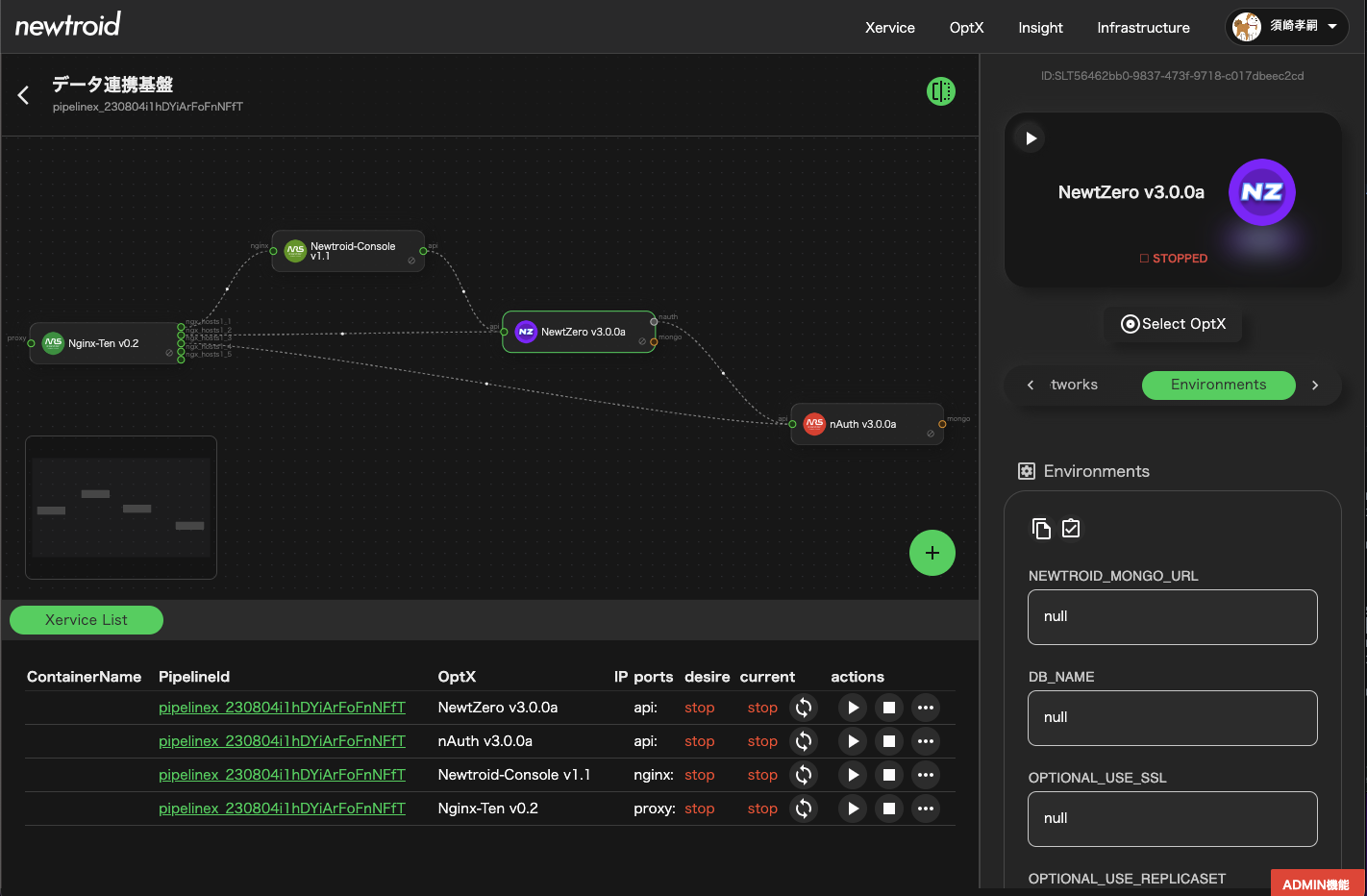Open the user account dropdown
Screen dimensions: 1367x896
[x=1287, y=27]
